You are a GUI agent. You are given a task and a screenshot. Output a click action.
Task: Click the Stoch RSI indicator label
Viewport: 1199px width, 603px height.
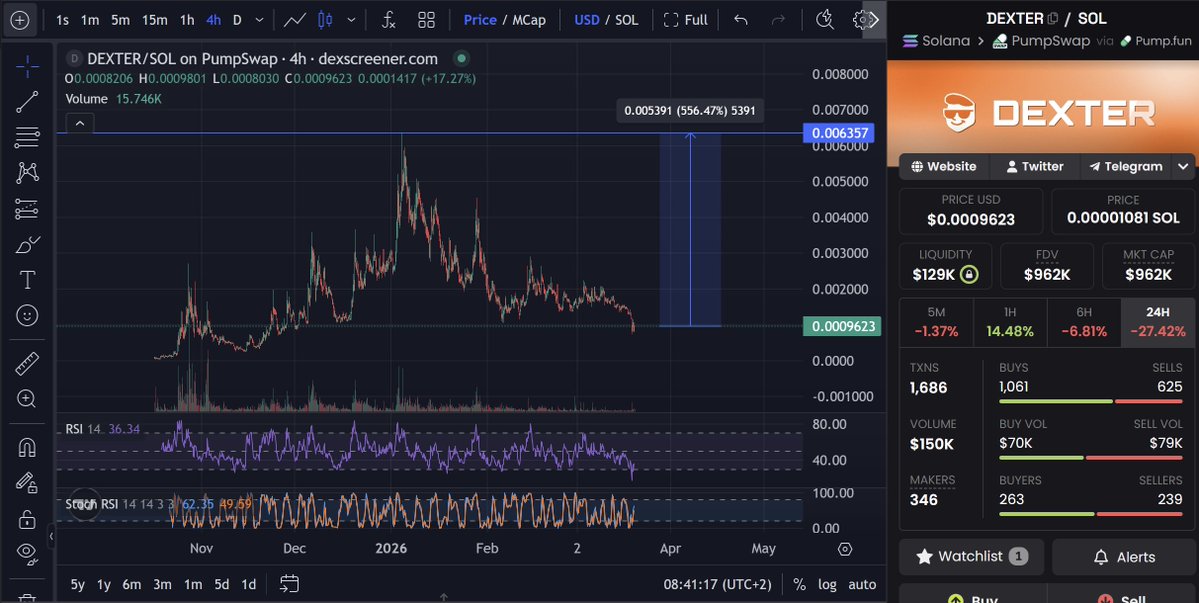pos(91,504)
